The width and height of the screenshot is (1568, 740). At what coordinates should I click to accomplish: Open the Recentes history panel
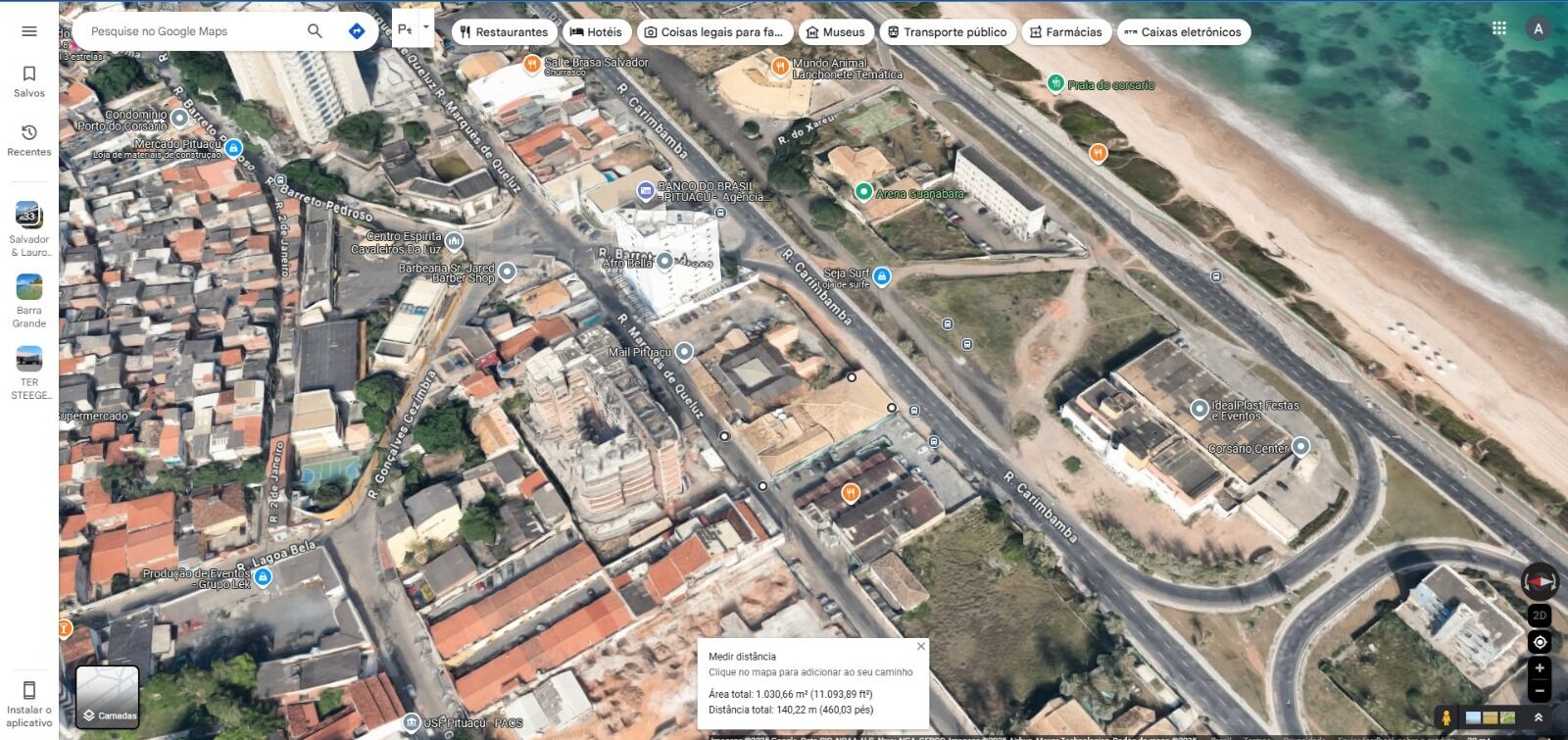coord(29,140)
